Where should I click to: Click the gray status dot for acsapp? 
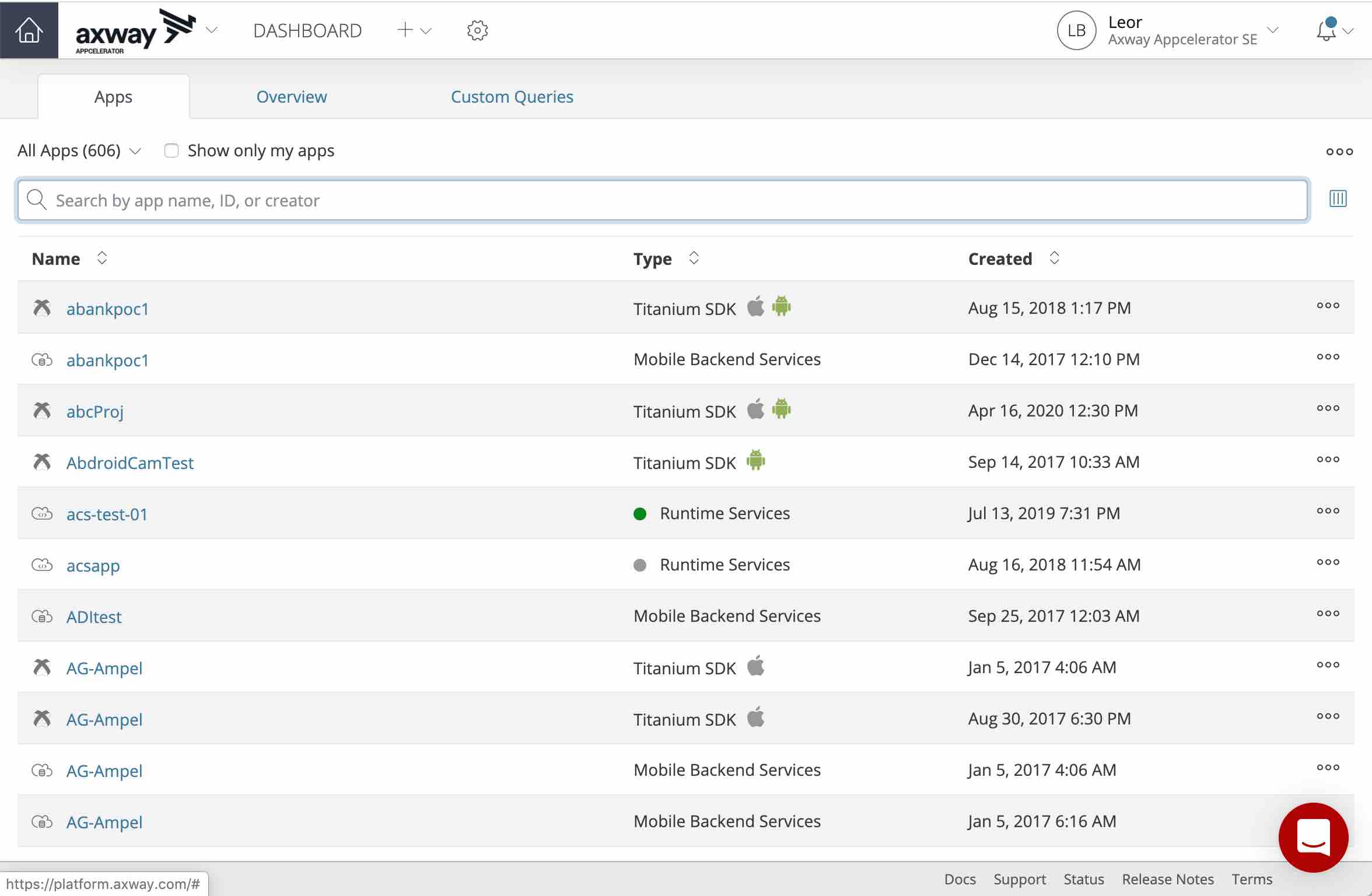[640, 565]
